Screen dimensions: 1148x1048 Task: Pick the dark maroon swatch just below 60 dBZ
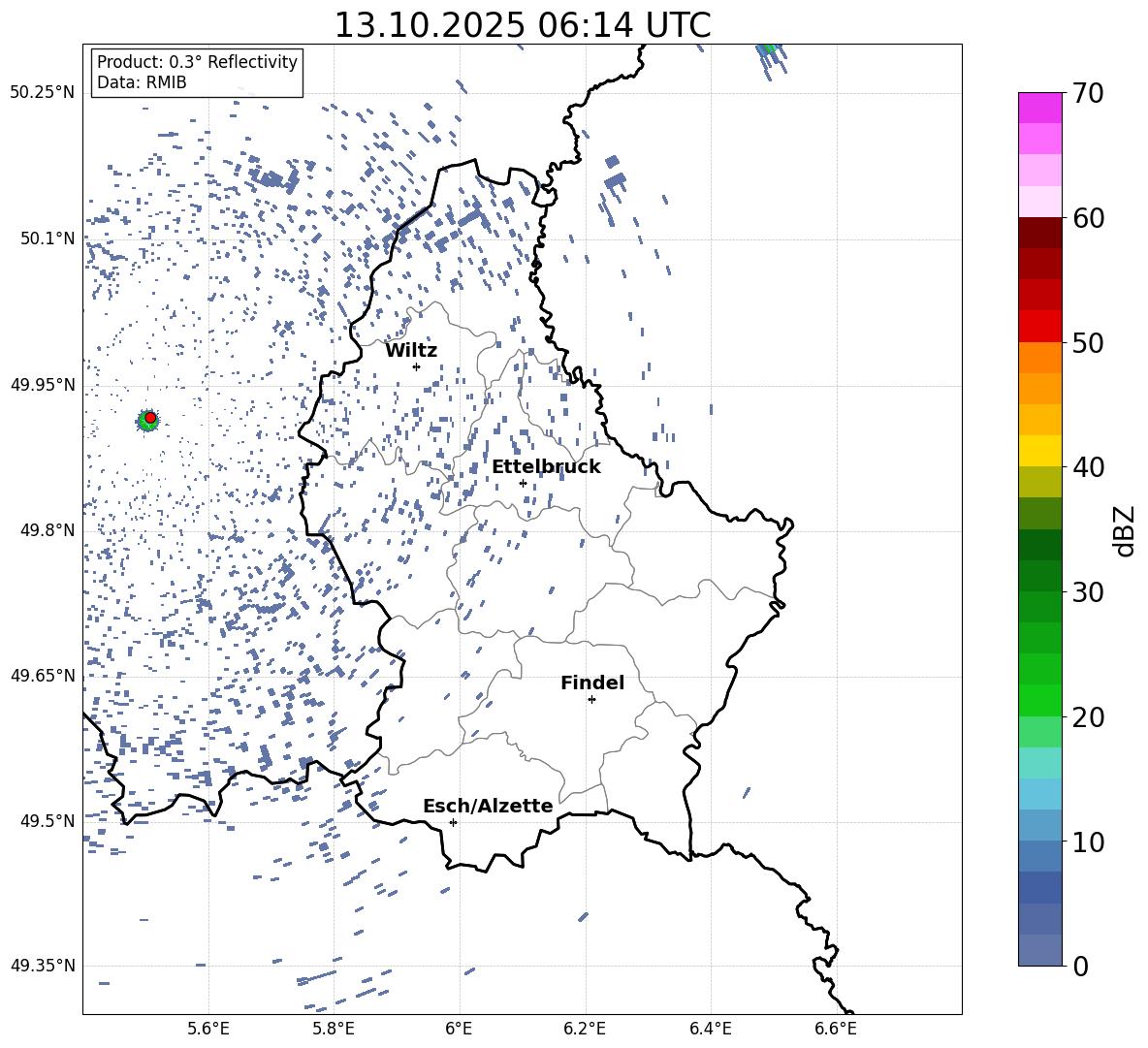(1039, 233)
